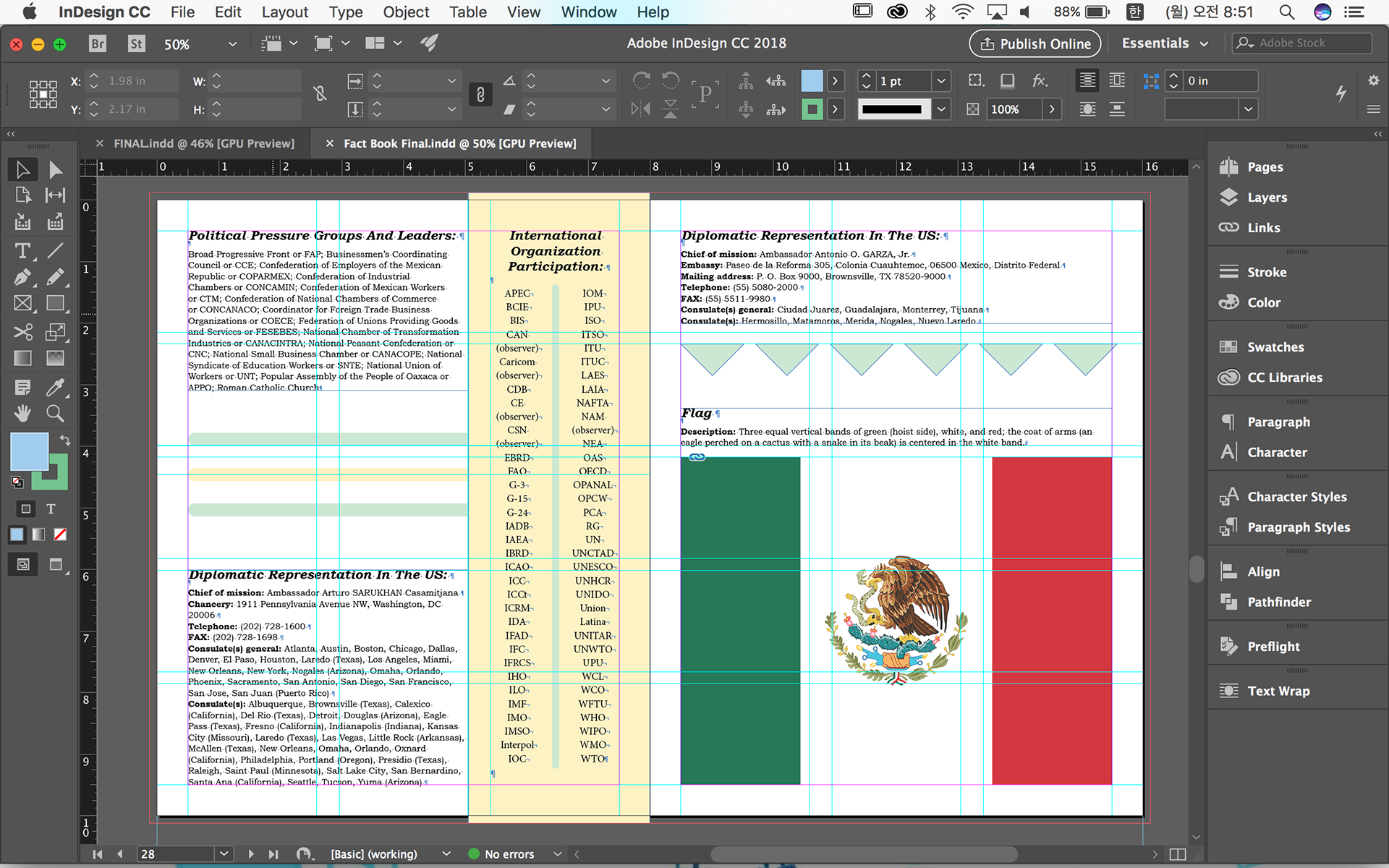Screen dimensions: 1389x868
Task: Click the reference point locator grid
Action: tap(43, 95)
